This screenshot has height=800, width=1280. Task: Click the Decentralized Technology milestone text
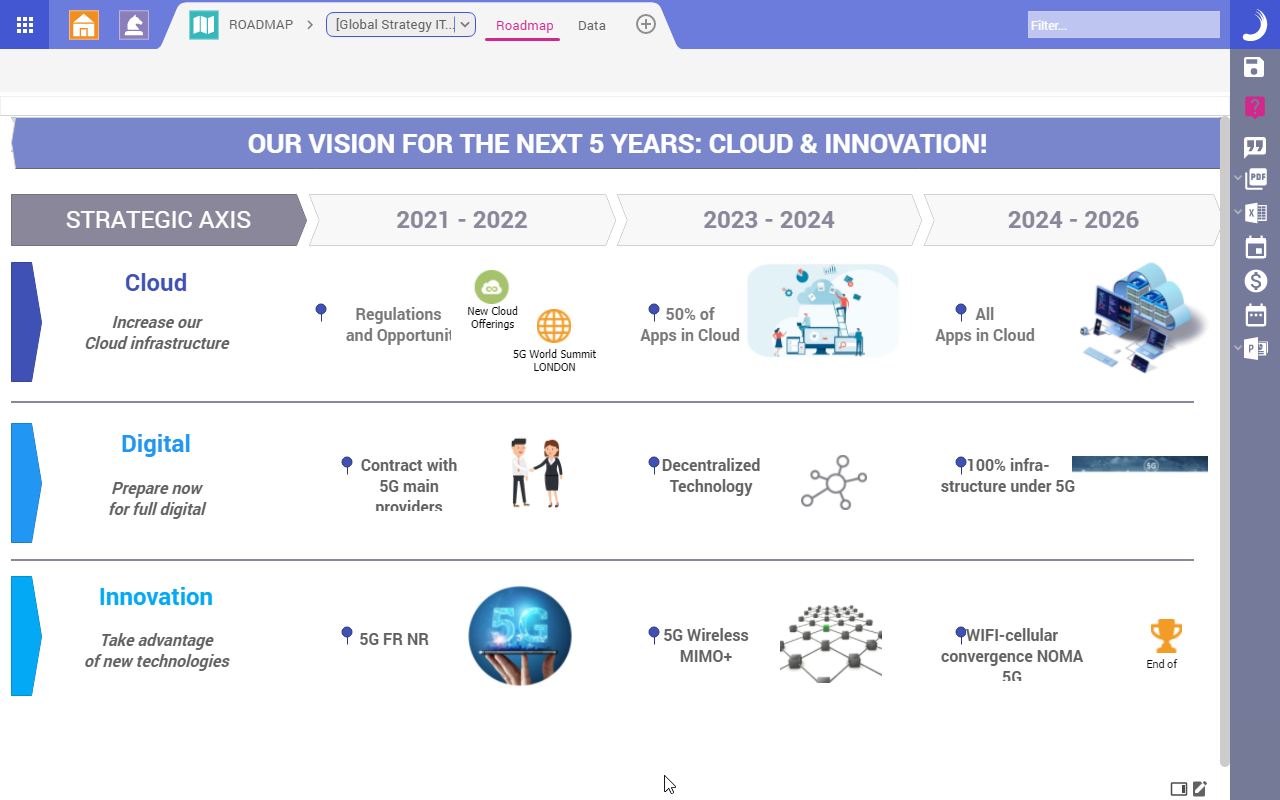(x=711, y=476)
